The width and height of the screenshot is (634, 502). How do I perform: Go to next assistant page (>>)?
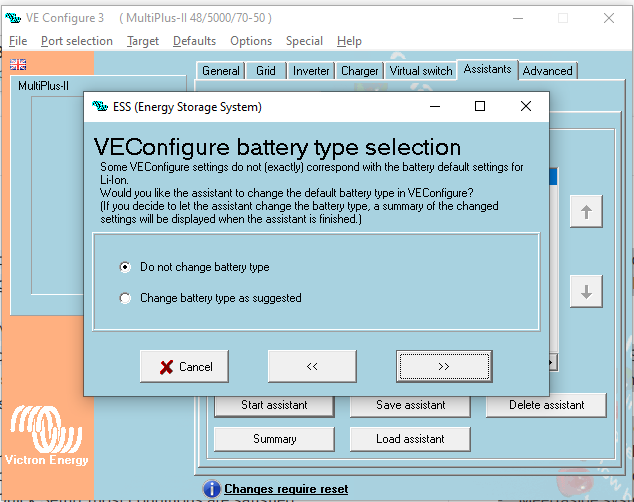point(443,367)
